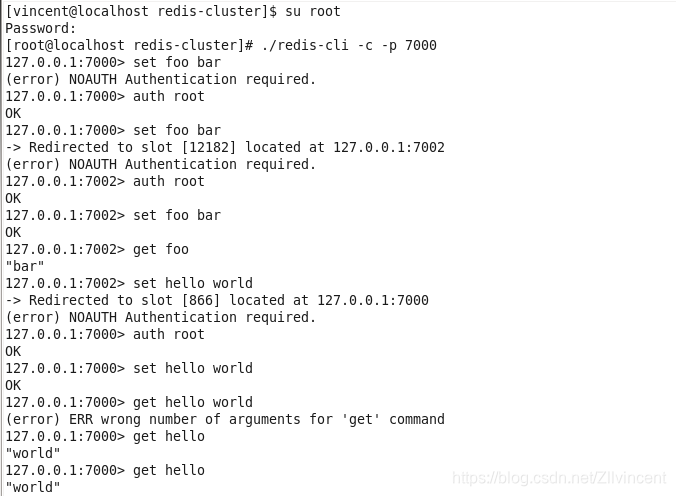The height and width of the screenshot is (496, 676).
Task: Click the first 'auth root' command on 7000
Action: click(x=169, y=96)
